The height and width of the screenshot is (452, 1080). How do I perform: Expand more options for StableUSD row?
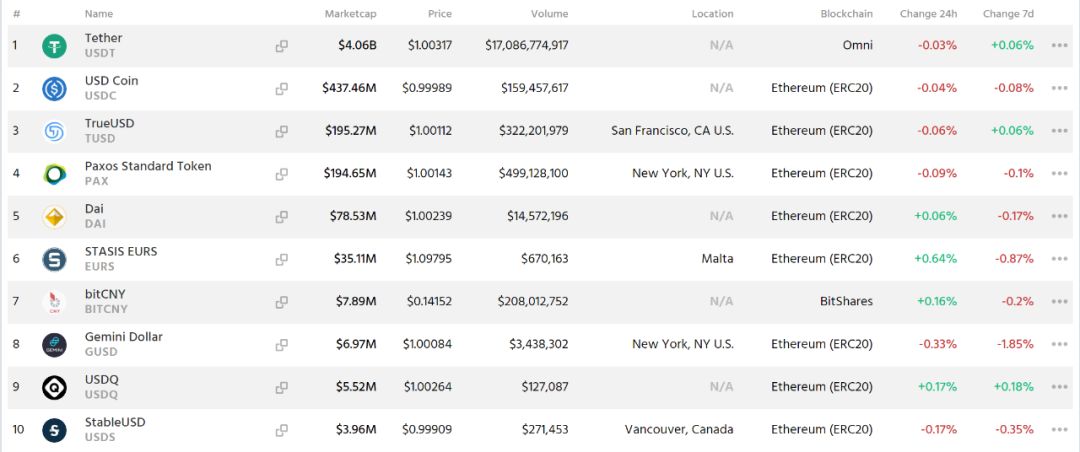pyautogui.click(x=1059, y=431)
